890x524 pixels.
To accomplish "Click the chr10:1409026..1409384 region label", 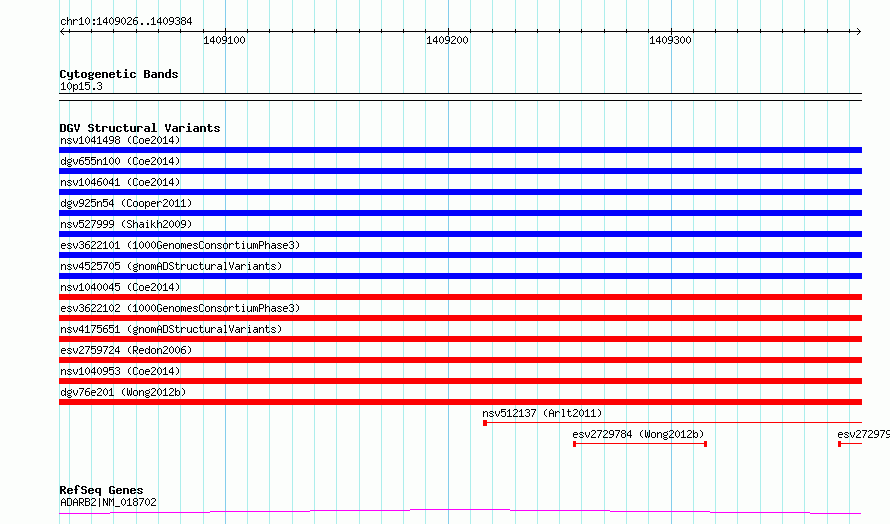I will tap(126, 21).
